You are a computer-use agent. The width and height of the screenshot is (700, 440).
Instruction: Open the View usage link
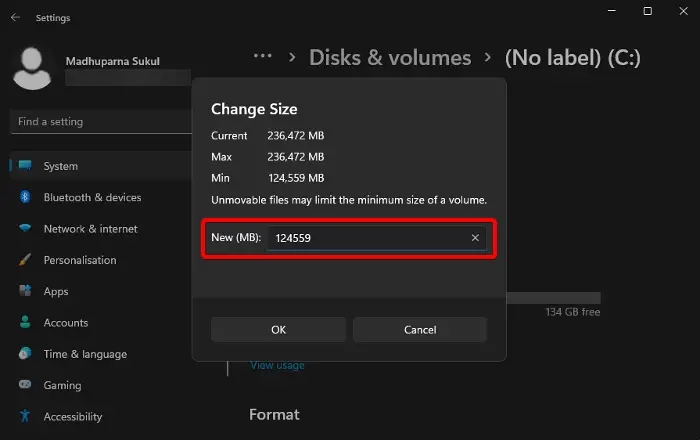pyautogui.click(x=277, y=365)
